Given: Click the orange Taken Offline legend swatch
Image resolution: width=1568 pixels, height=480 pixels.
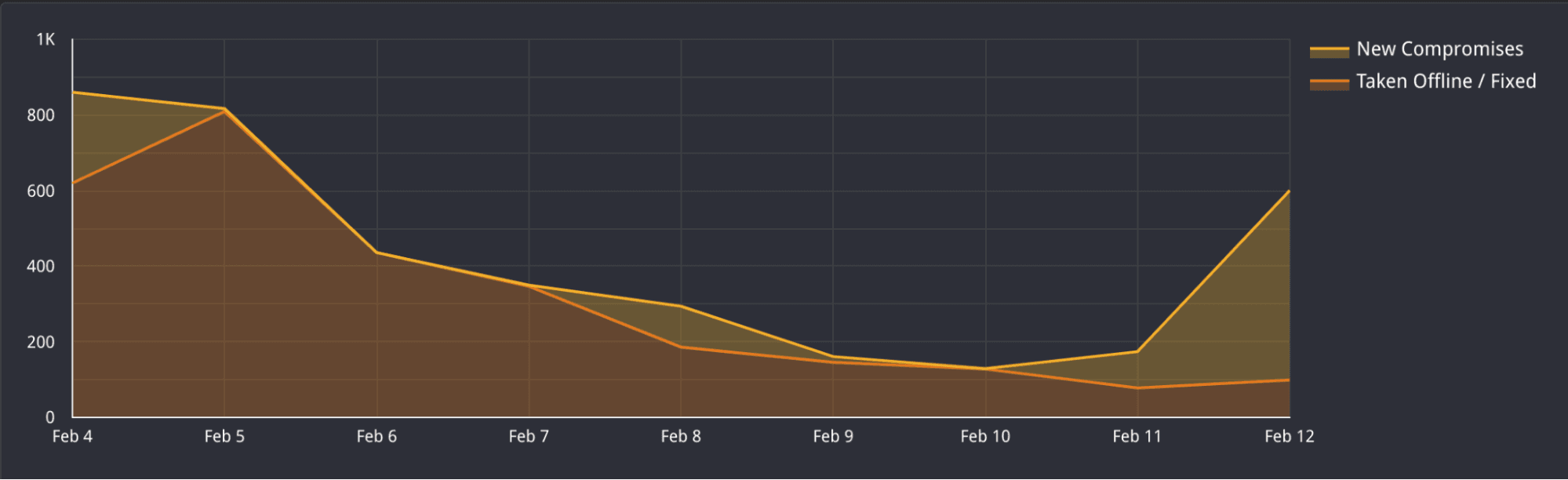Looking at the screenshot, I should pyautogui.click(x=1329, y=83).
